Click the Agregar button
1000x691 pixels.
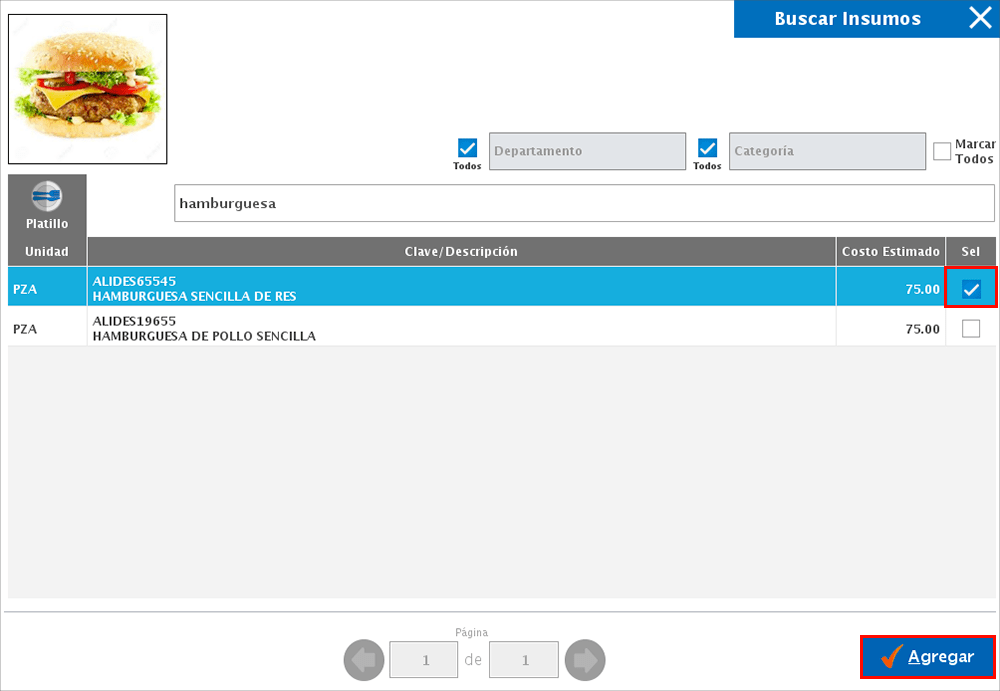coord(927,657)
